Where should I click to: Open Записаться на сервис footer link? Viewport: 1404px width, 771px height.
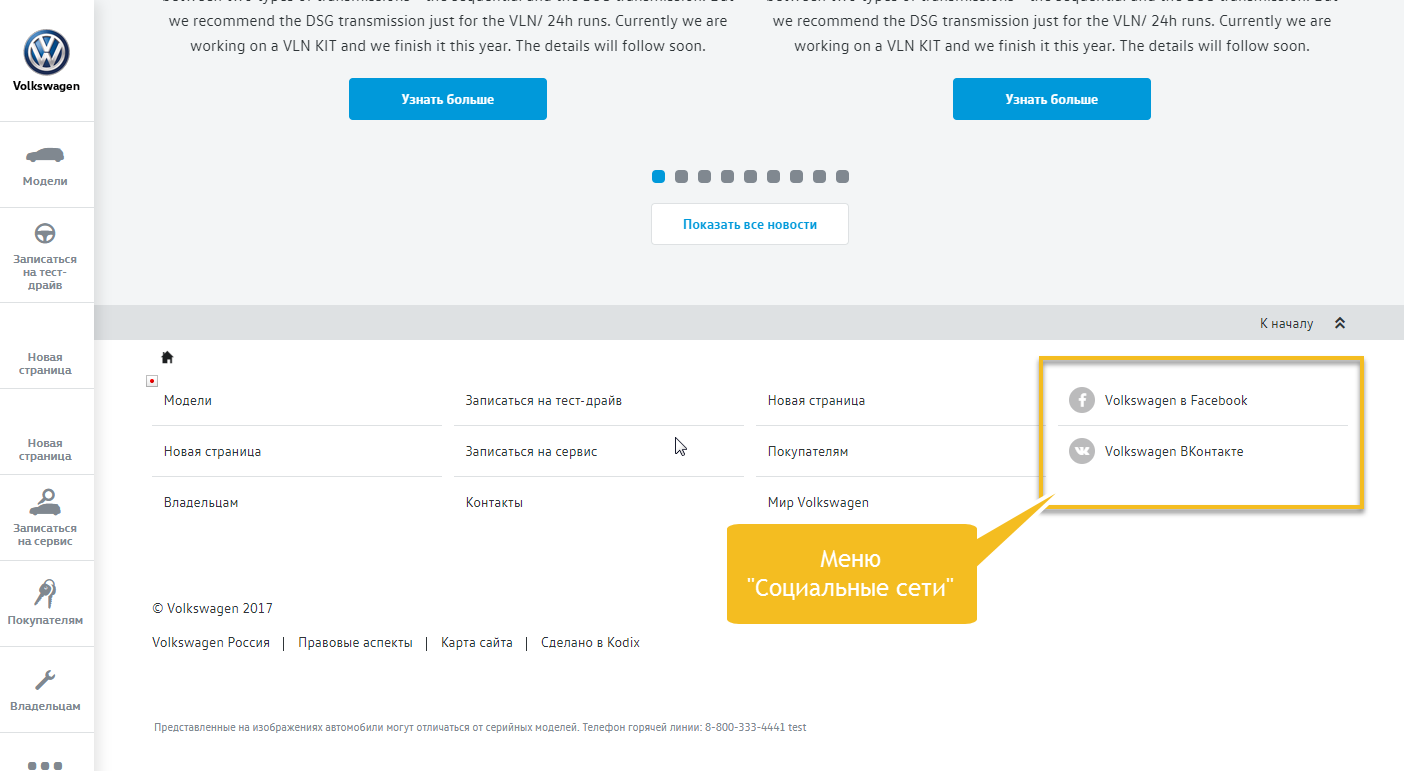(531, 451)
